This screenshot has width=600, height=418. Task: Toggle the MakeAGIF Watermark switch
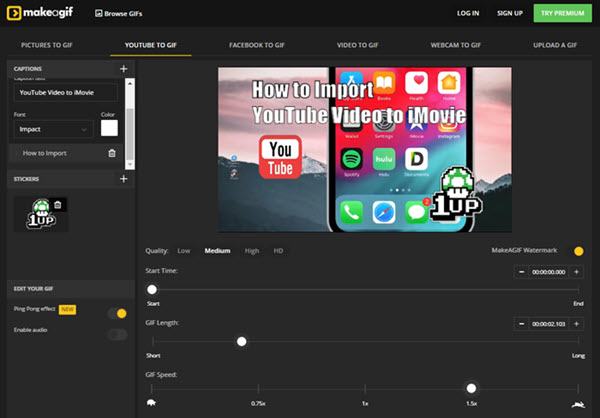tap(579, 251)
